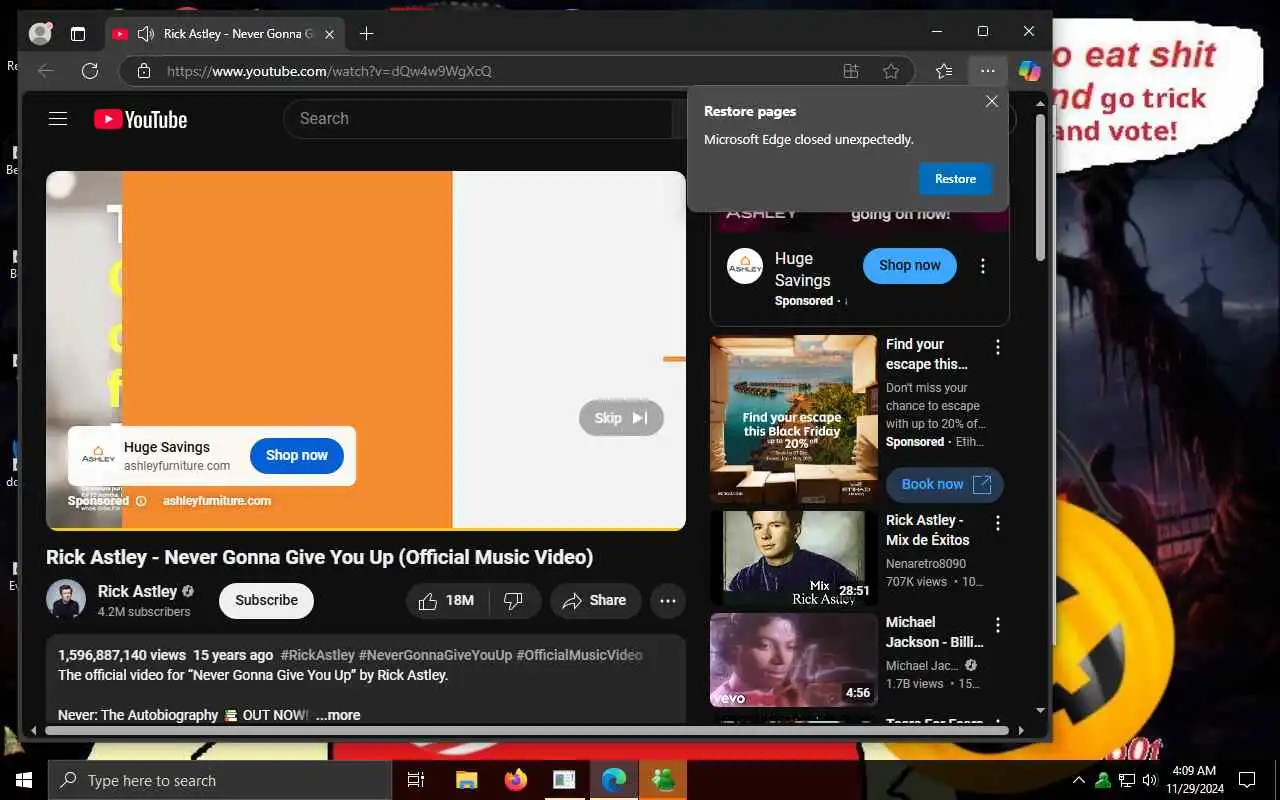Open YouTube hamburger guide menu
Viewport: 1280px width, 800px height.
click(58, 119)
